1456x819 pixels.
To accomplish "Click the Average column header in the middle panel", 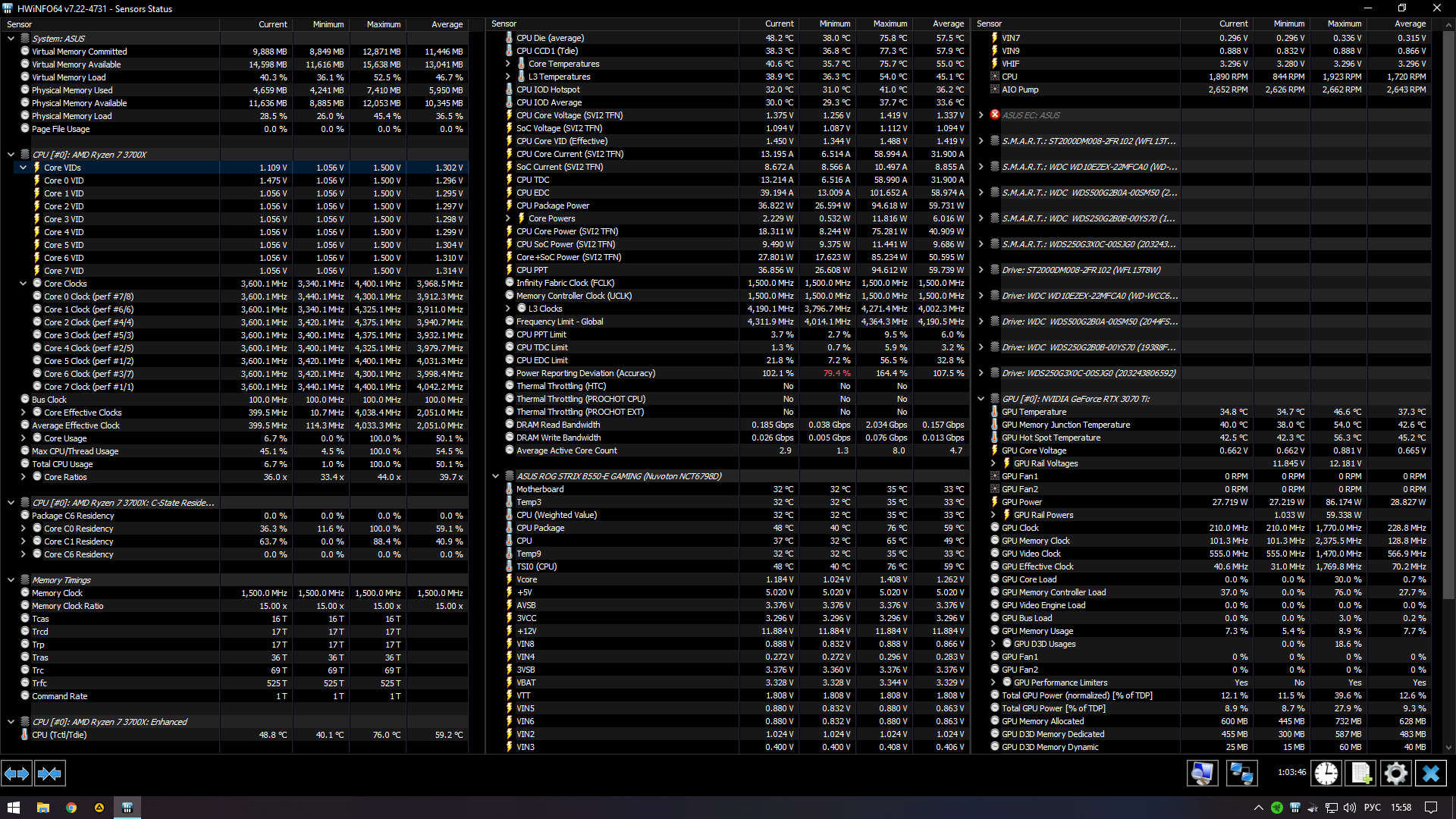I will pos(947,24).
